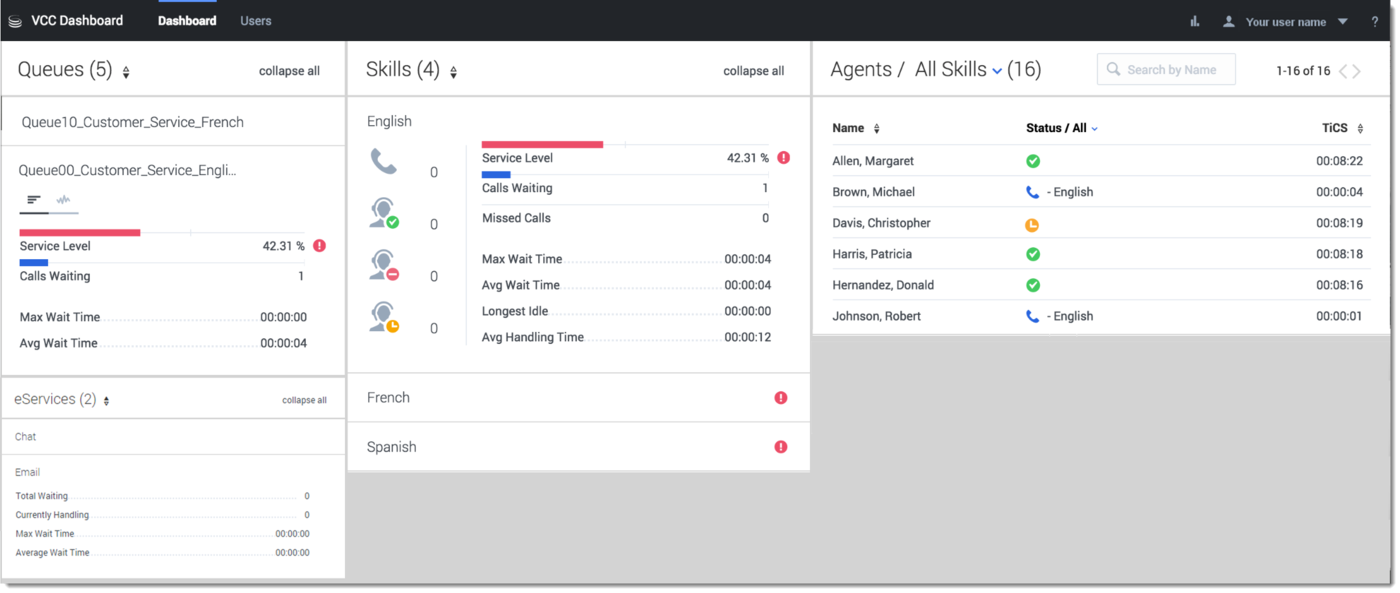
Task: Click the Queue00 red service level bar
Action: (x=80, y=233)
